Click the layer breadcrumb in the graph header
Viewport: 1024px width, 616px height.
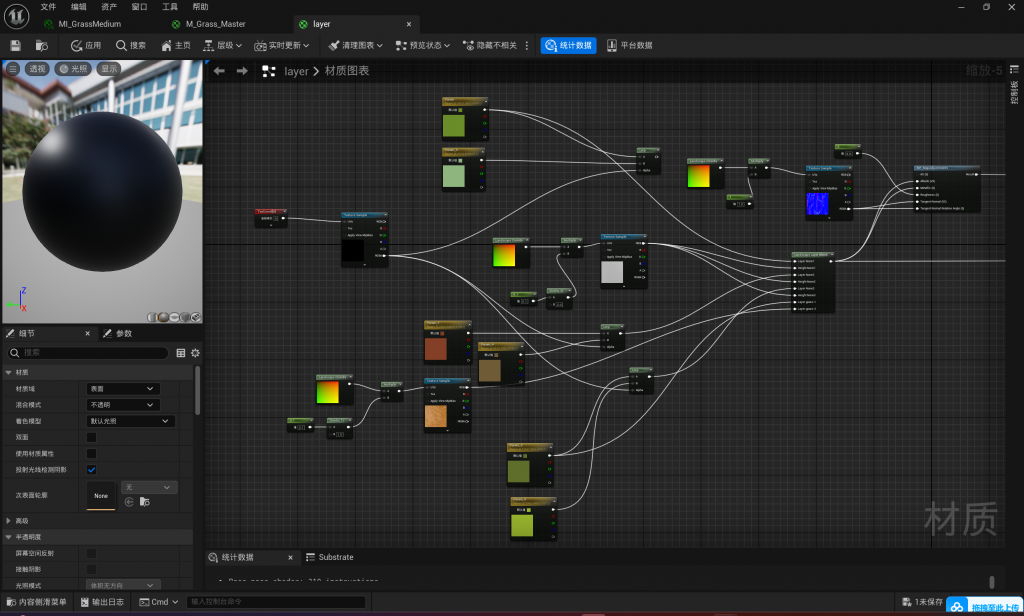click(x=296, y=71)
